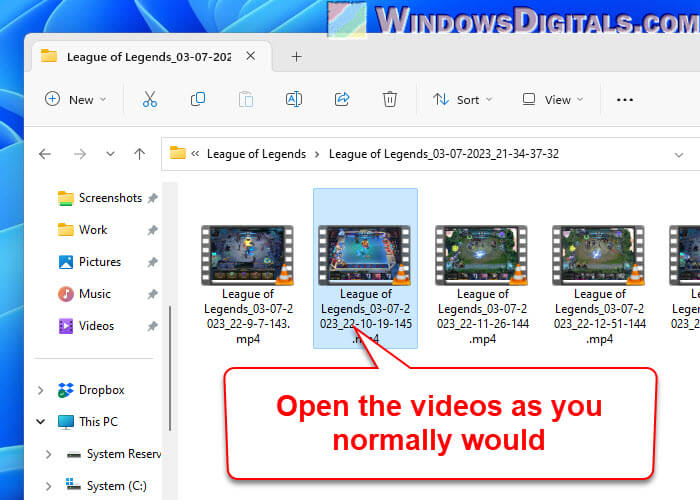Unpin Screenshots using its pin icon
The width and height of the screenshot is (700, 500).
153,198
